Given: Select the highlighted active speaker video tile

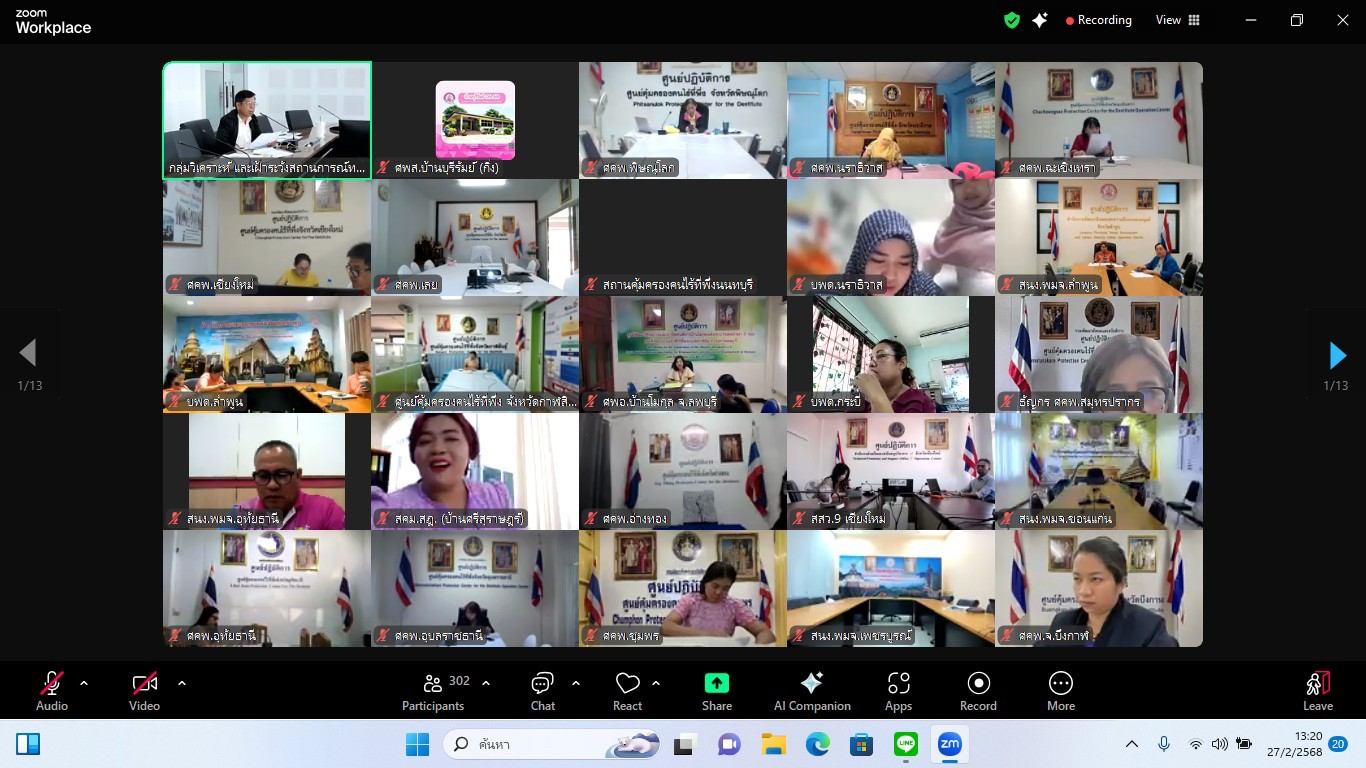Looking at the screenshot, I should pos(267,120).
